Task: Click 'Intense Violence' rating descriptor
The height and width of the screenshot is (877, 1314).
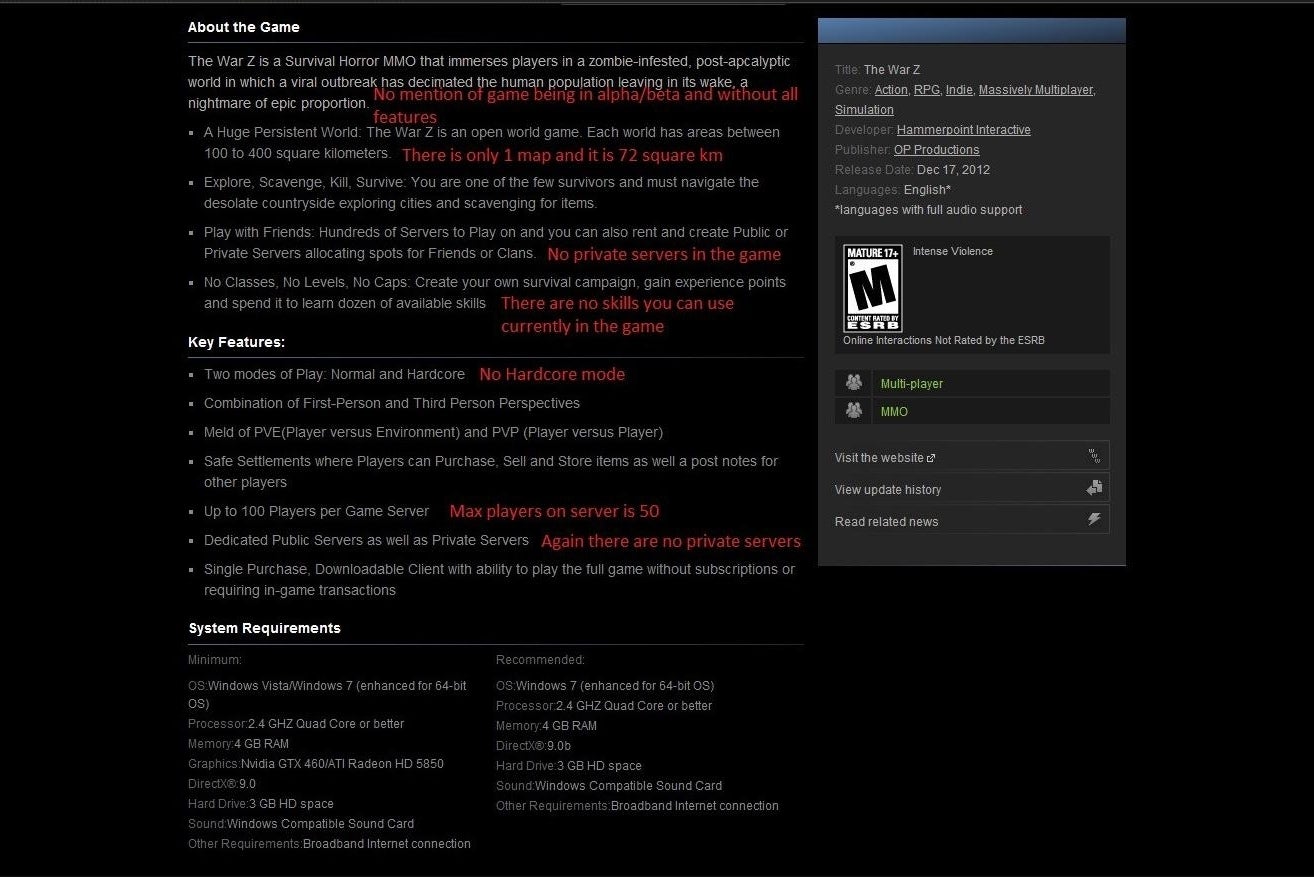Action: pos(953,251)
